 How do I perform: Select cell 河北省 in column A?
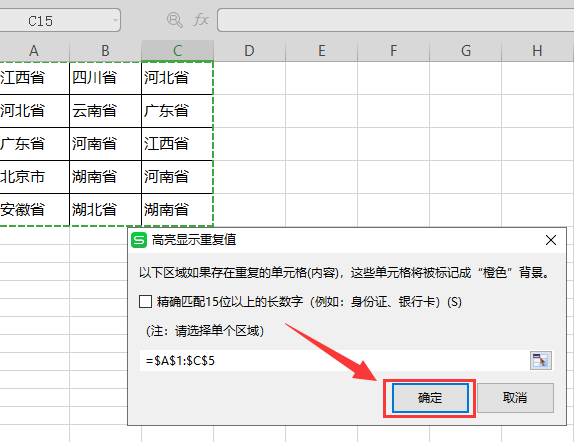pos(34,111)
